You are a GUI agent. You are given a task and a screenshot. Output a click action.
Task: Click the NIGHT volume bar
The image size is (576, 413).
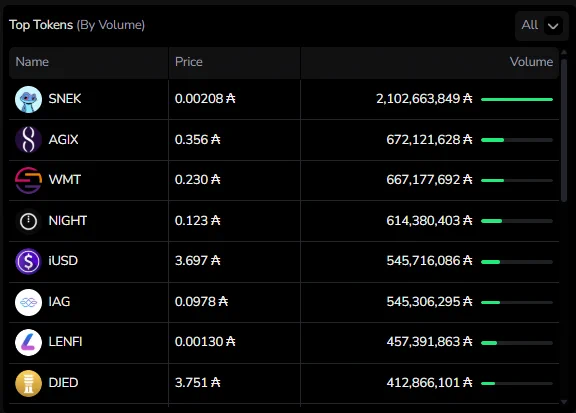517,221
